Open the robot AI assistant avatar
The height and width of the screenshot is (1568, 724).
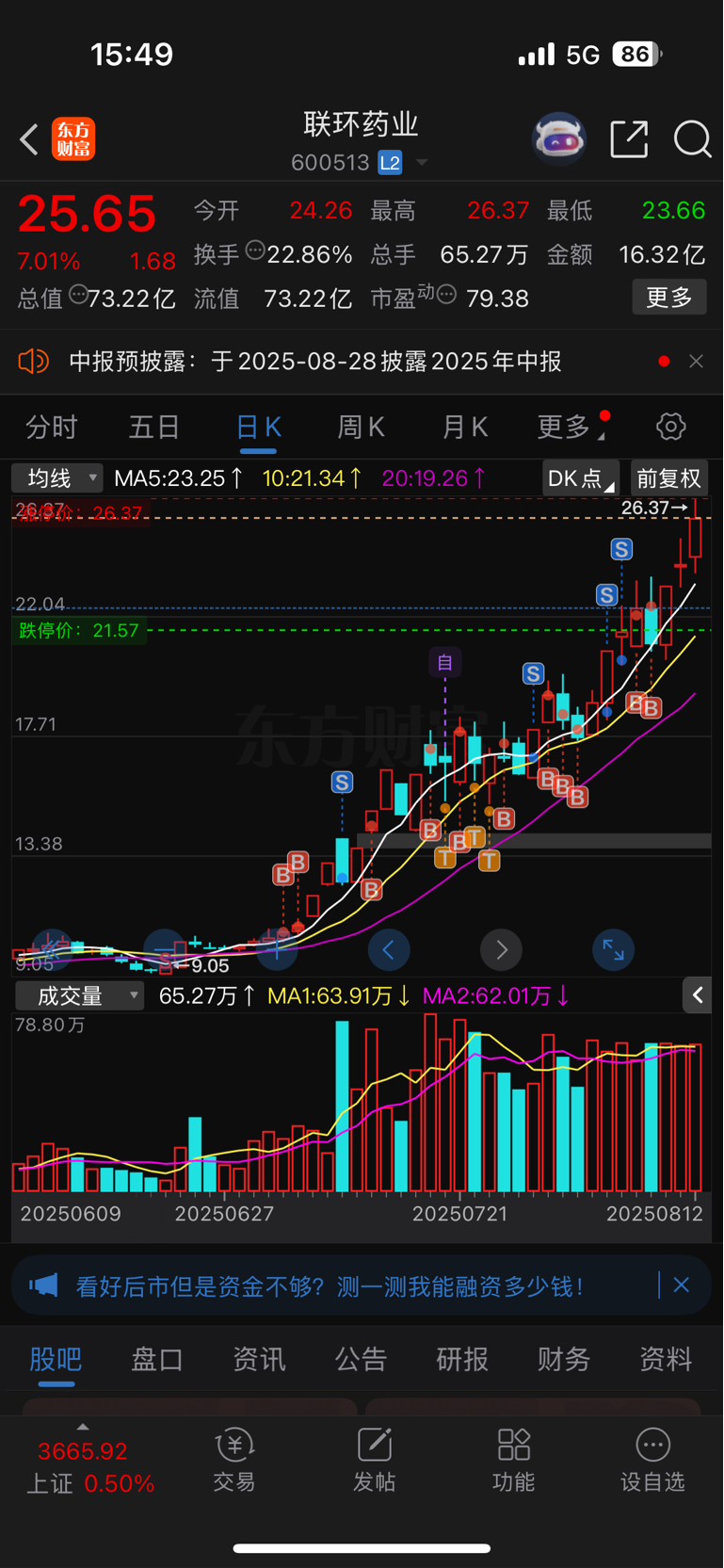click(559, 139)
